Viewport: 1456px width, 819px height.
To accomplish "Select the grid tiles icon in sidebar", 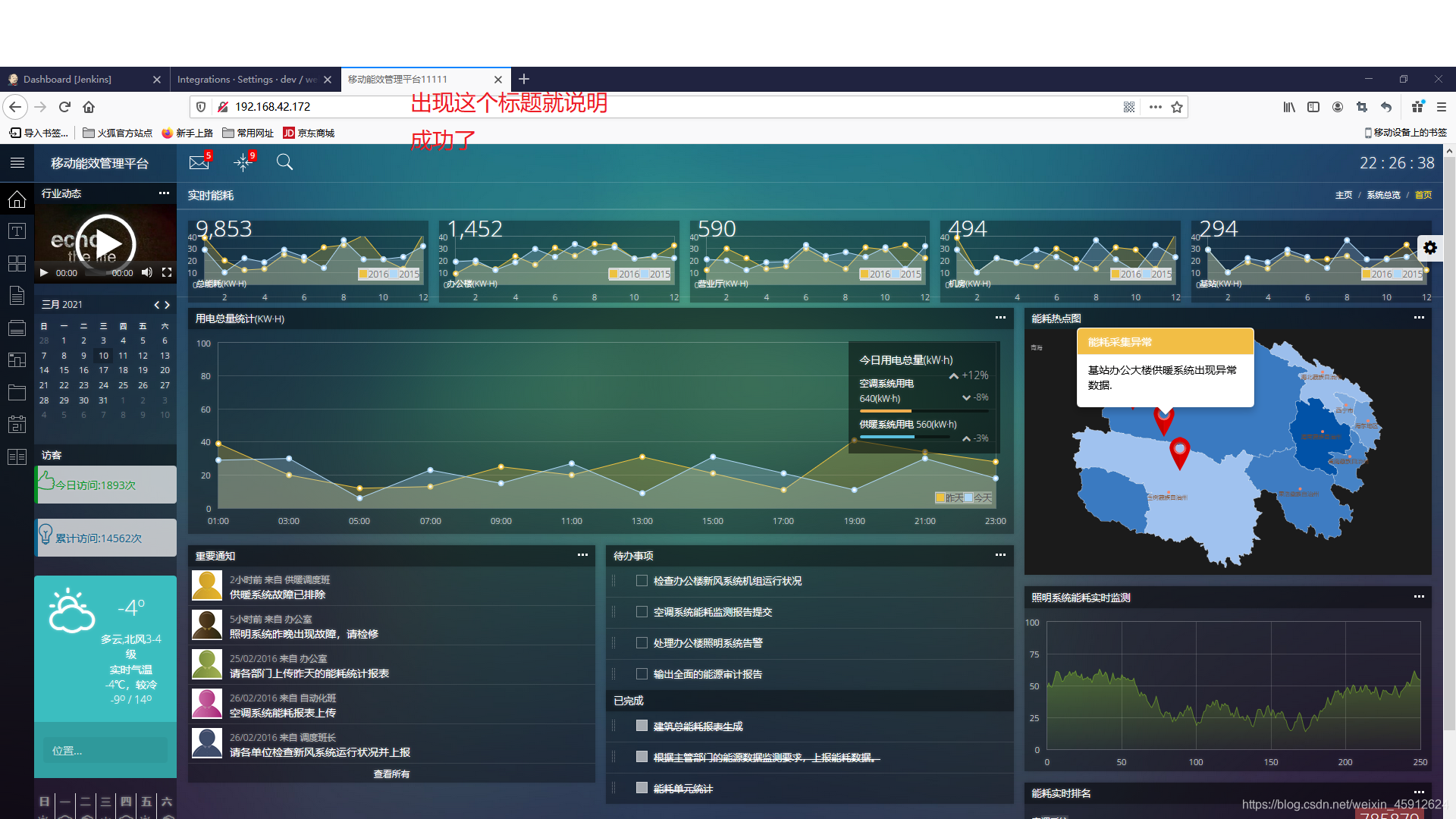I will 17,263.
